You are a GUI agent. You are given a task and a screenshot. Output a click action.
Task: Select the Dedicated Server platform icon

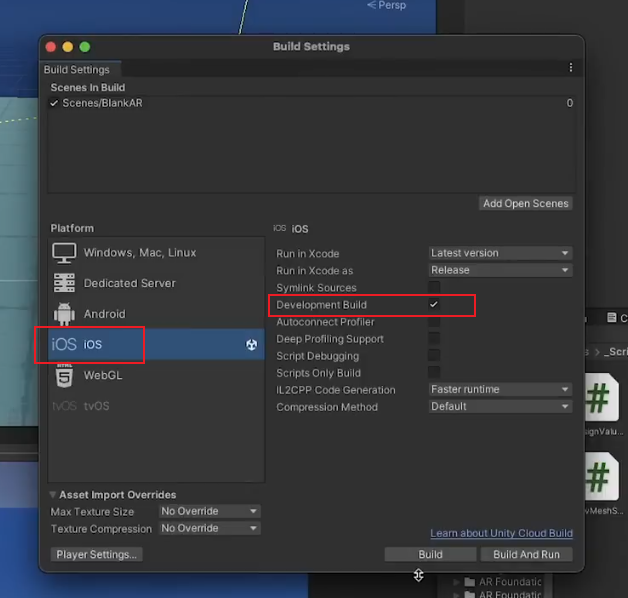pos(64,283)
